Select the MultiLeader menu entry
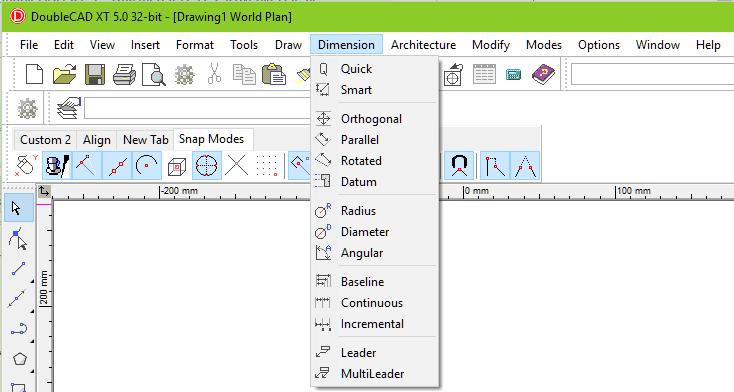734x392 pixels. click(374, 374)
